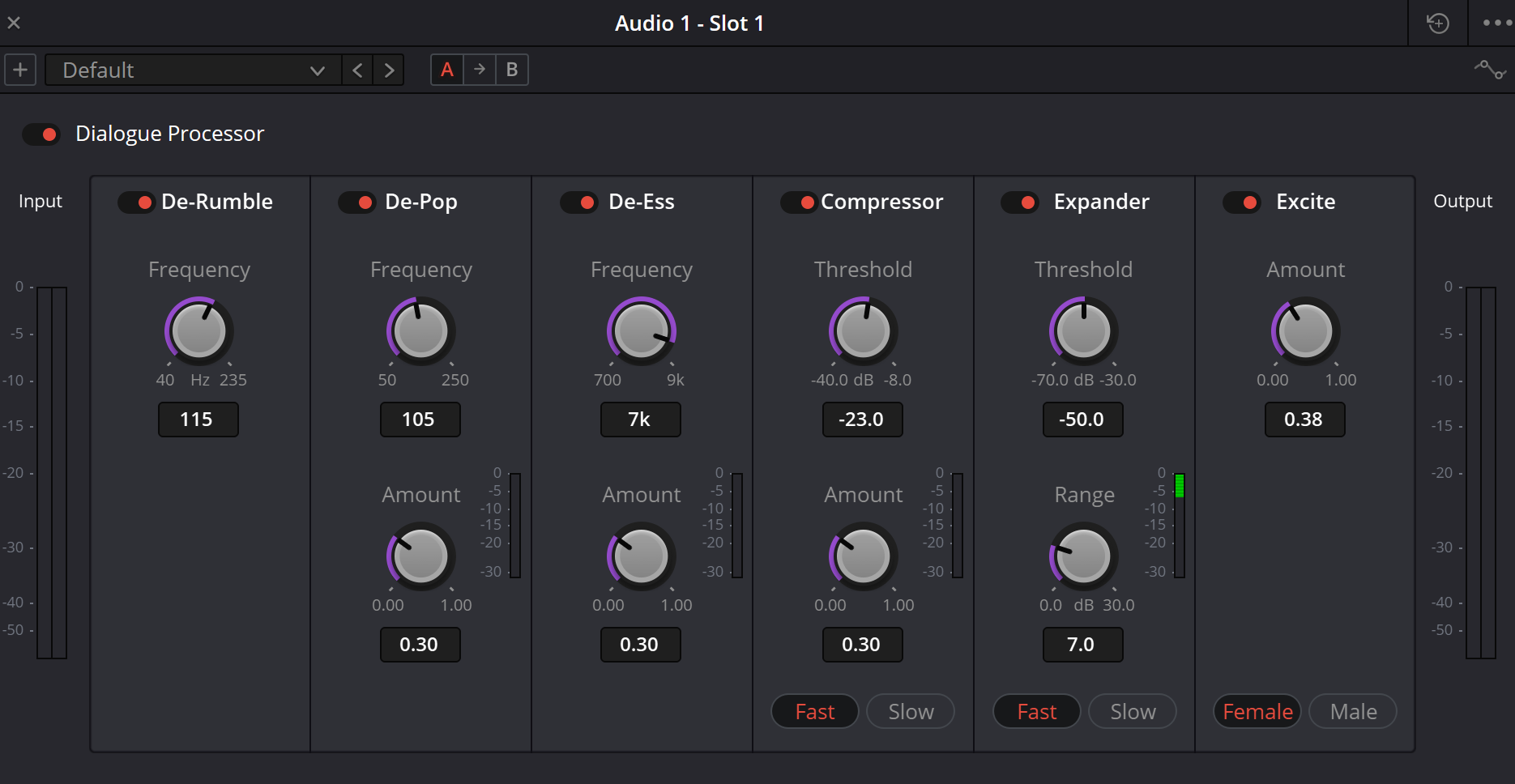This screenshot has height=784, width=1515.
Task: Select Slow mode for the Expander
Action: coord(1133,711)
